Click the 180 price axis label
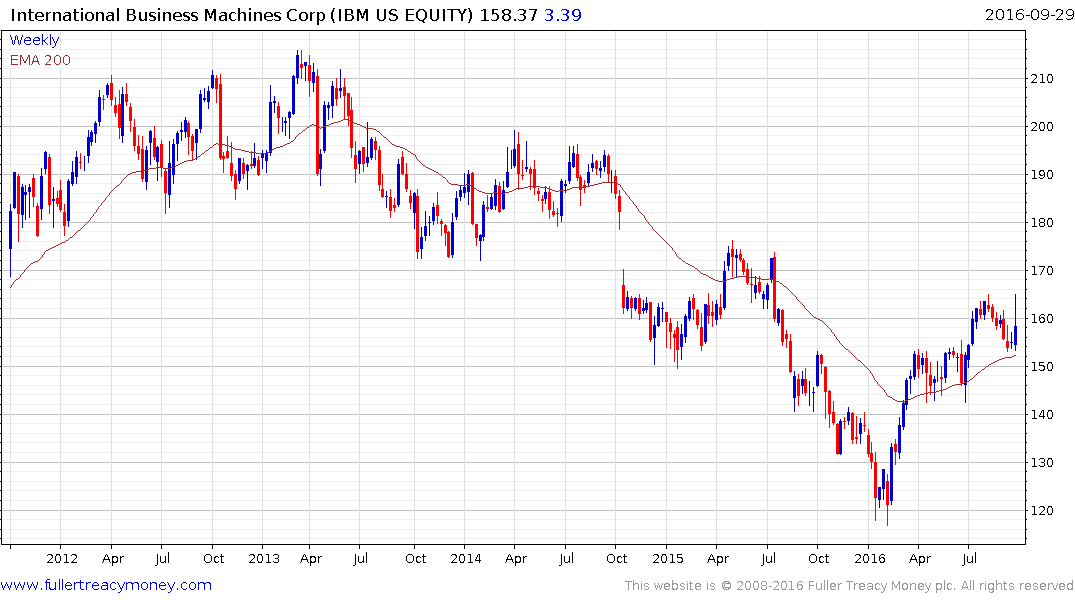Image resolution: width=1075 pixels, height=600 pixels. click(1042, 223)
